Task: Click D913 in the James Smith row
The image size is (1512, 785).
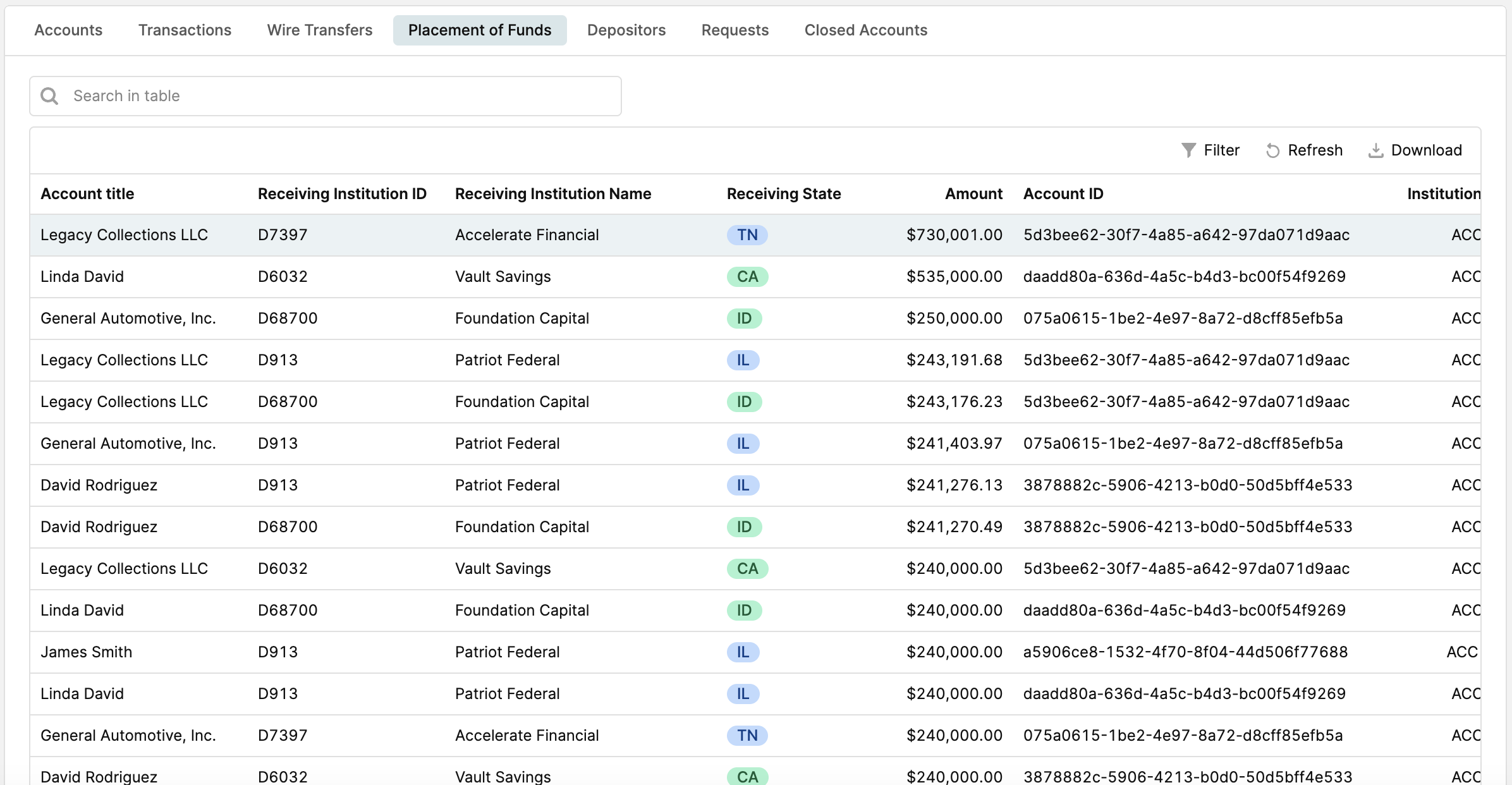Action: [277, 652]
